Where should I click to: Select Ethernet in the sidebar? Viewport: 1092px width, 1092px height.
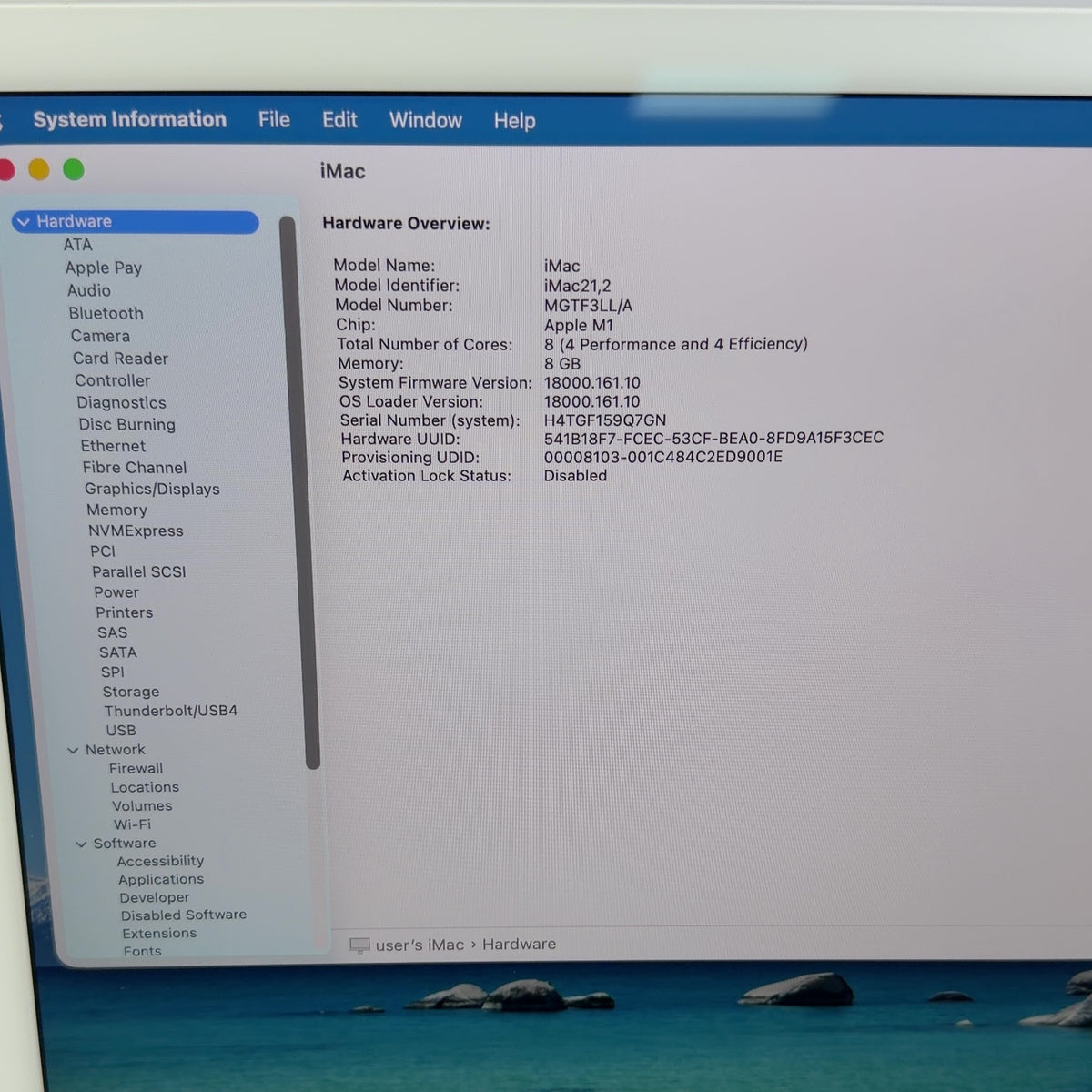pyautogui.click(x=113, y=446)
